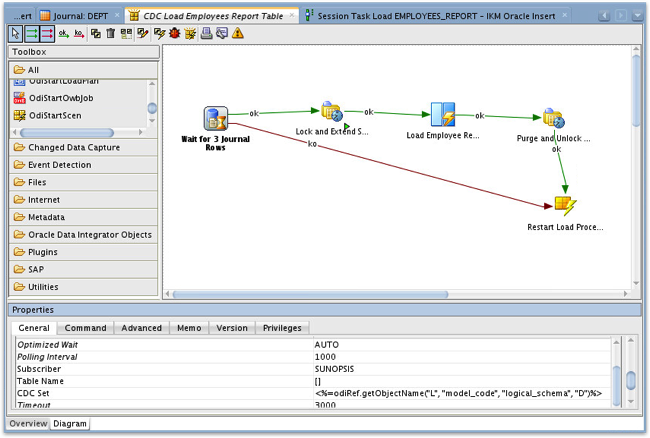Click the toolbox horizontal scrollbar thumb
650x438 pixels.
pos(67,133)
